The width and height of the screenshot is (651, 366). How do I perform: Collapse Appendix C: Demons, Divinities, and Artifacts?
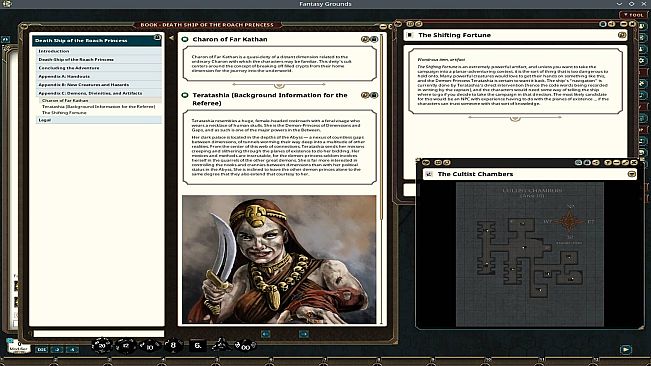coord(99,93)
